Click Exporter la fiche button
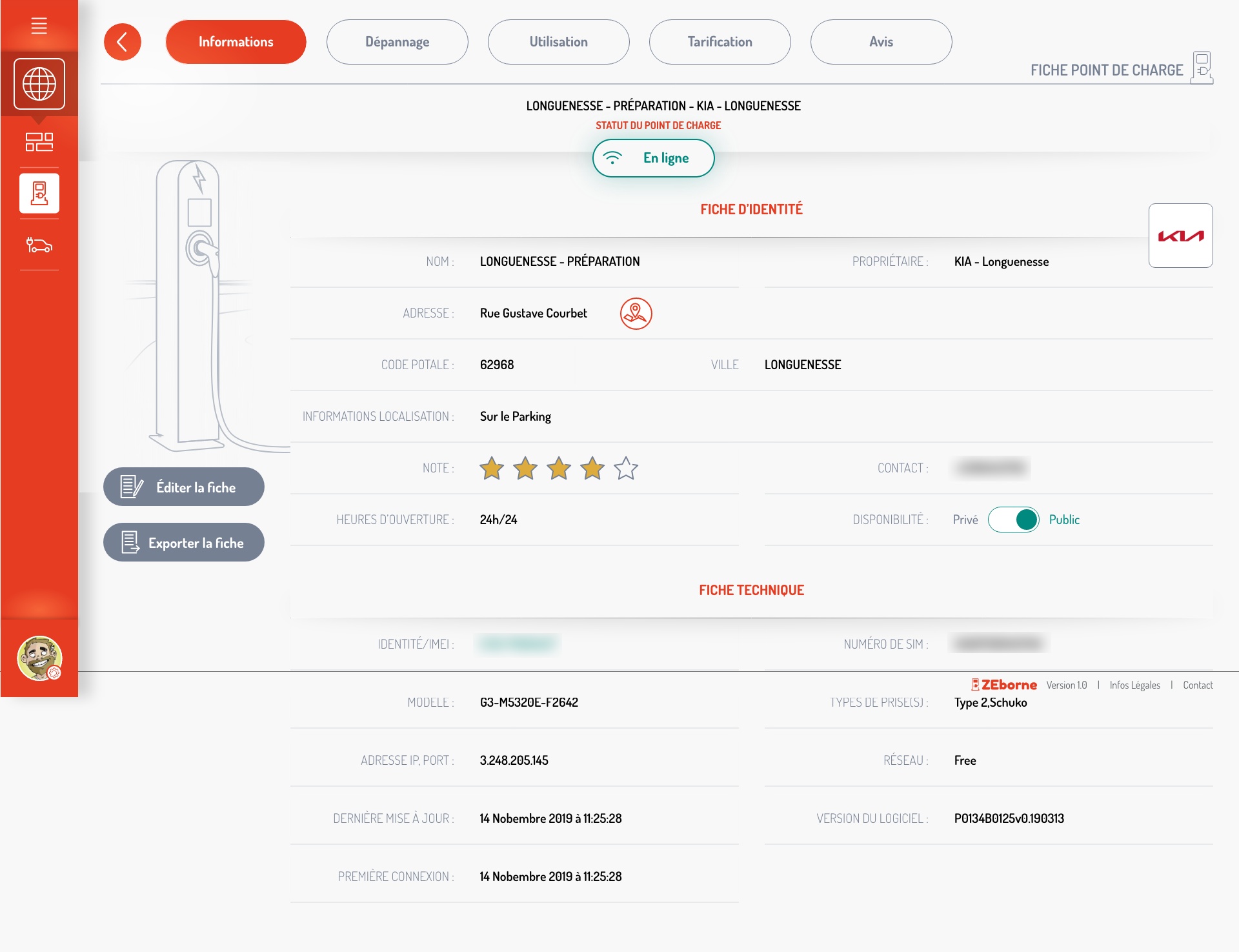 [184, 543]
